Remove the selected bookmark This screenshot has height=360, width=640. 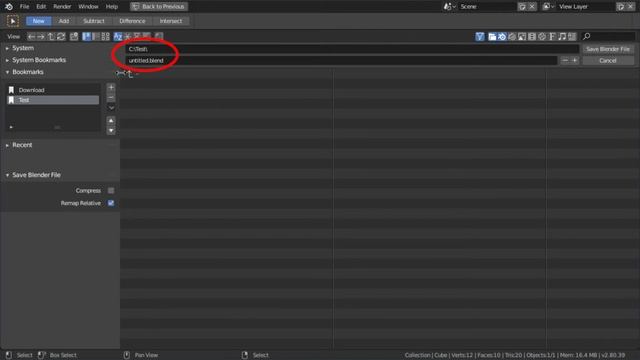[111, 98]
